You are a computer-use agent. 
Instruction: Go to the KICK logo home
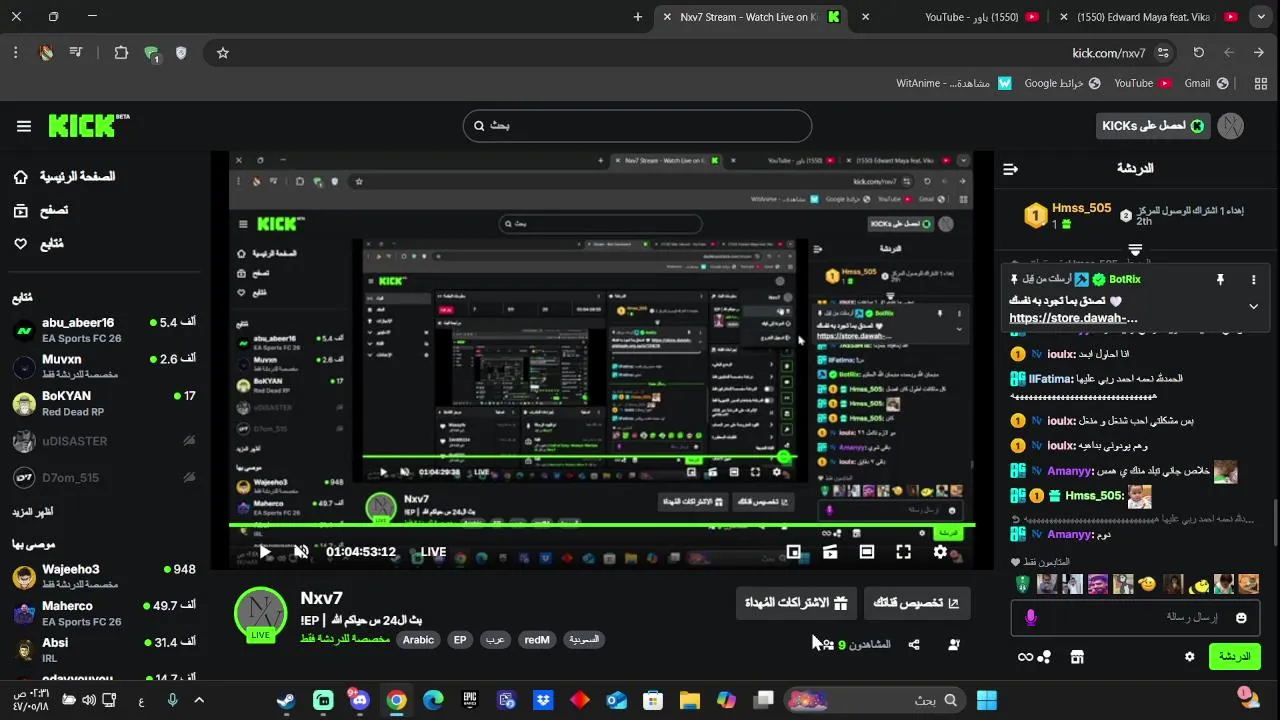point(89,125)
